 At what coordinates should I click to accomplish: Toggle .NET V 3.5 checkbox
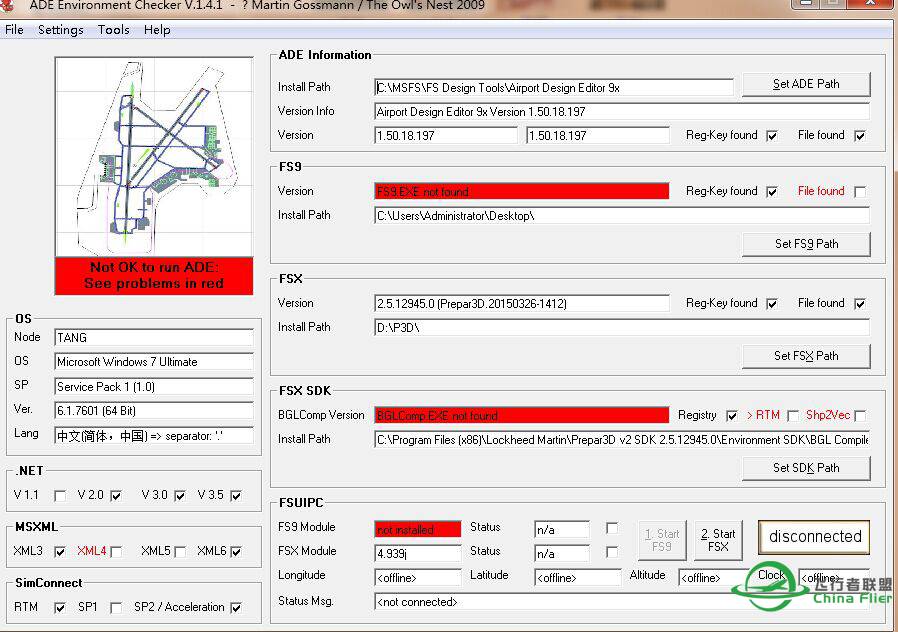(236, 496)
